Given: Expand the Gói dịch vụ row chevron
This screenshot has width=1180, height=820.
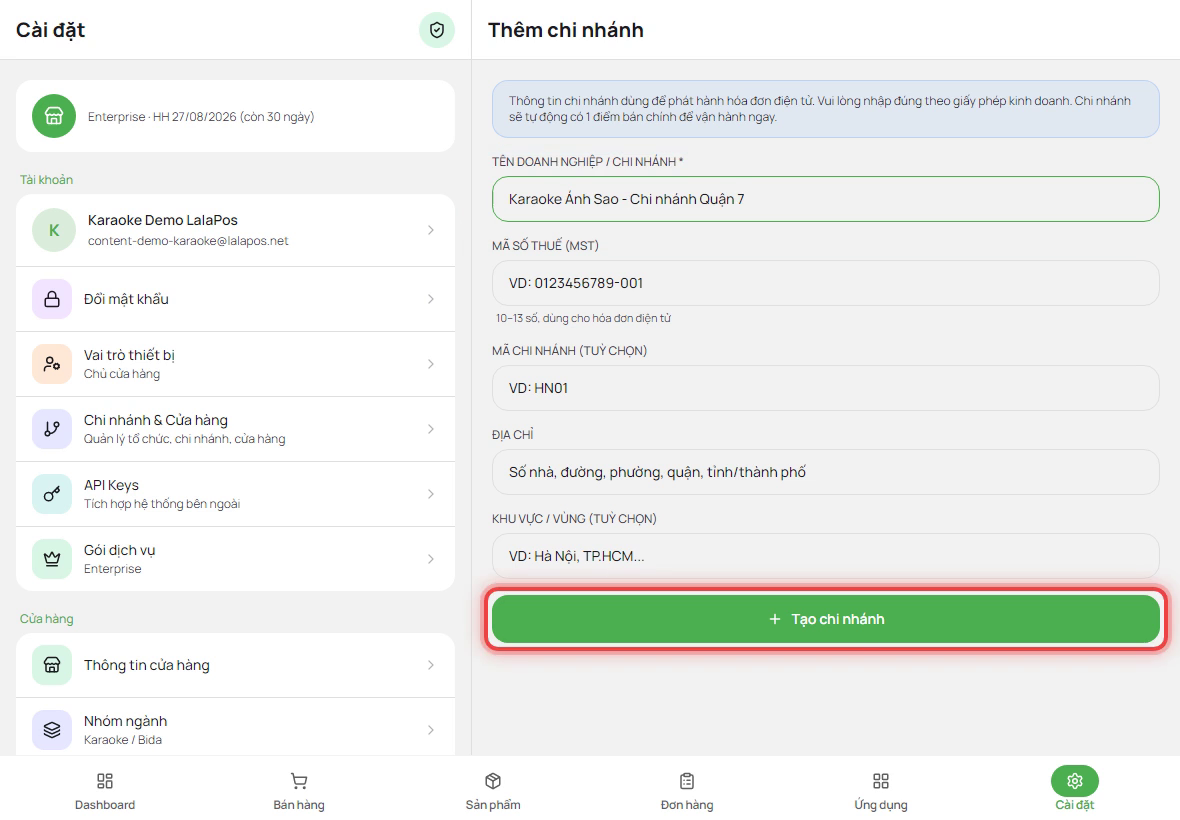Looking at the screenshot, I should (430, 559).
